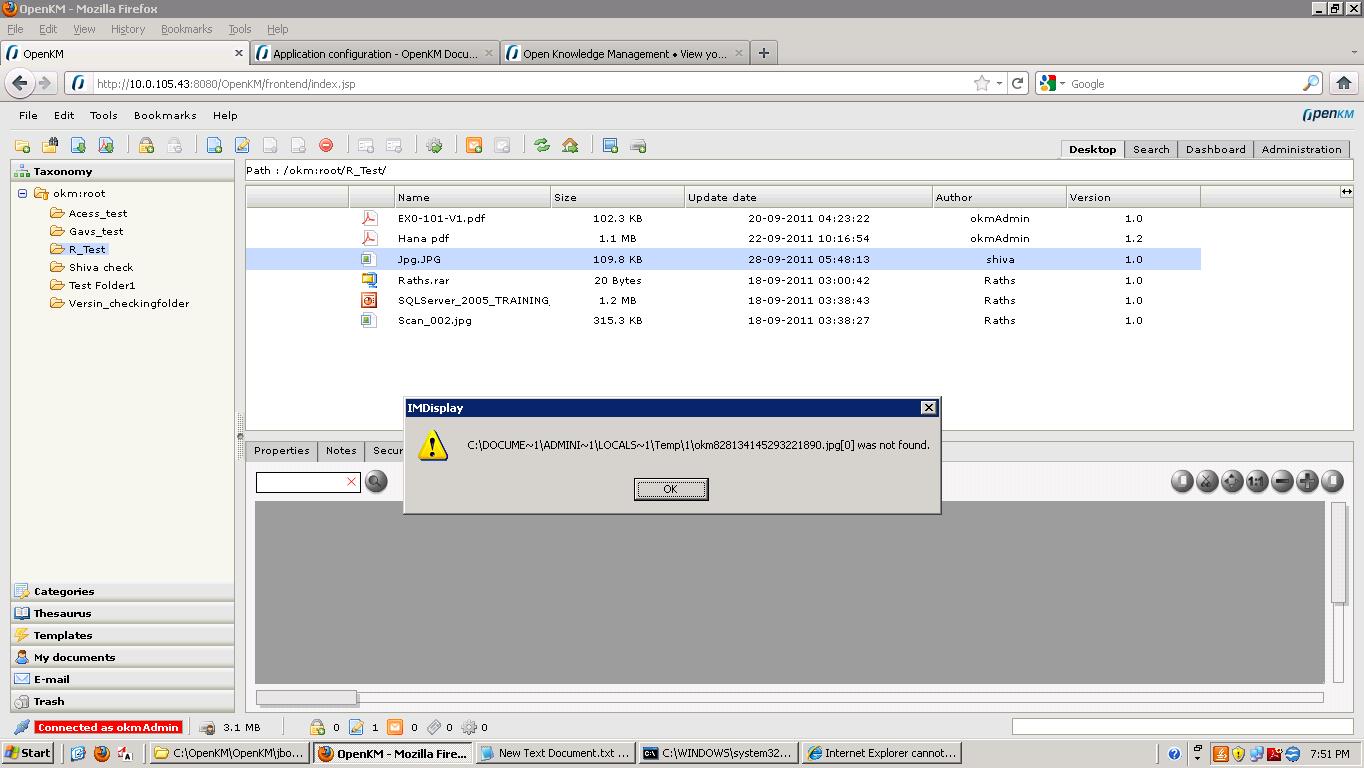Image resolution: width=1364 pixels, height=768 pixels.
Task: Click the go to home folder icon
Action: pos(570,146)
